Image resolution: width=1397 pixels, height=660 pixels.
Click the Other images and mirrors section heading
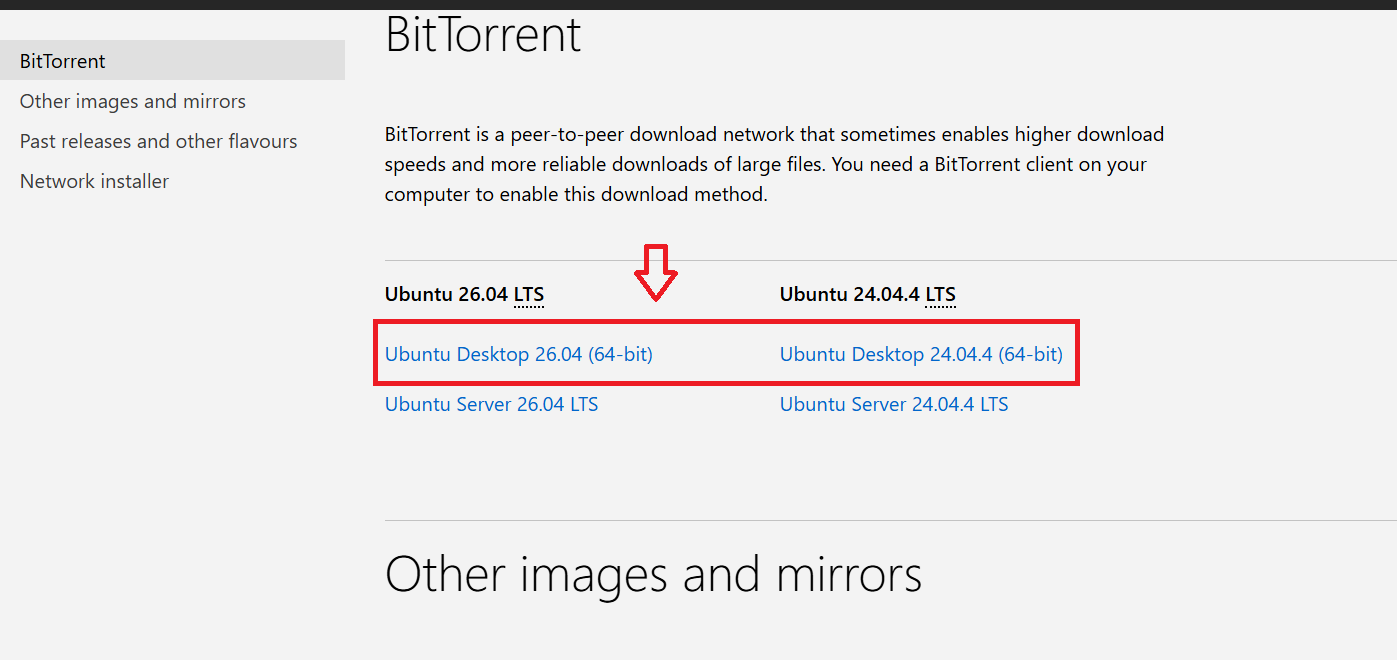point(653,575)
